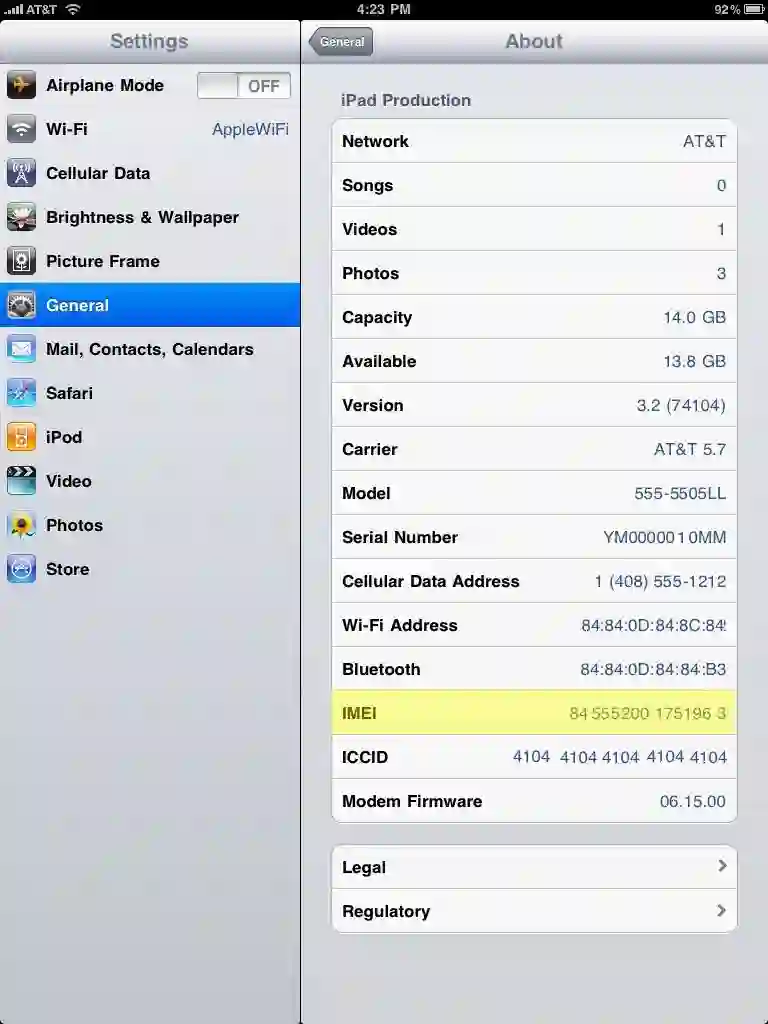Viewport: 768px width, 1024px height.
Task: Tap the 13.8 GB available value
Action: click(694, 361)
